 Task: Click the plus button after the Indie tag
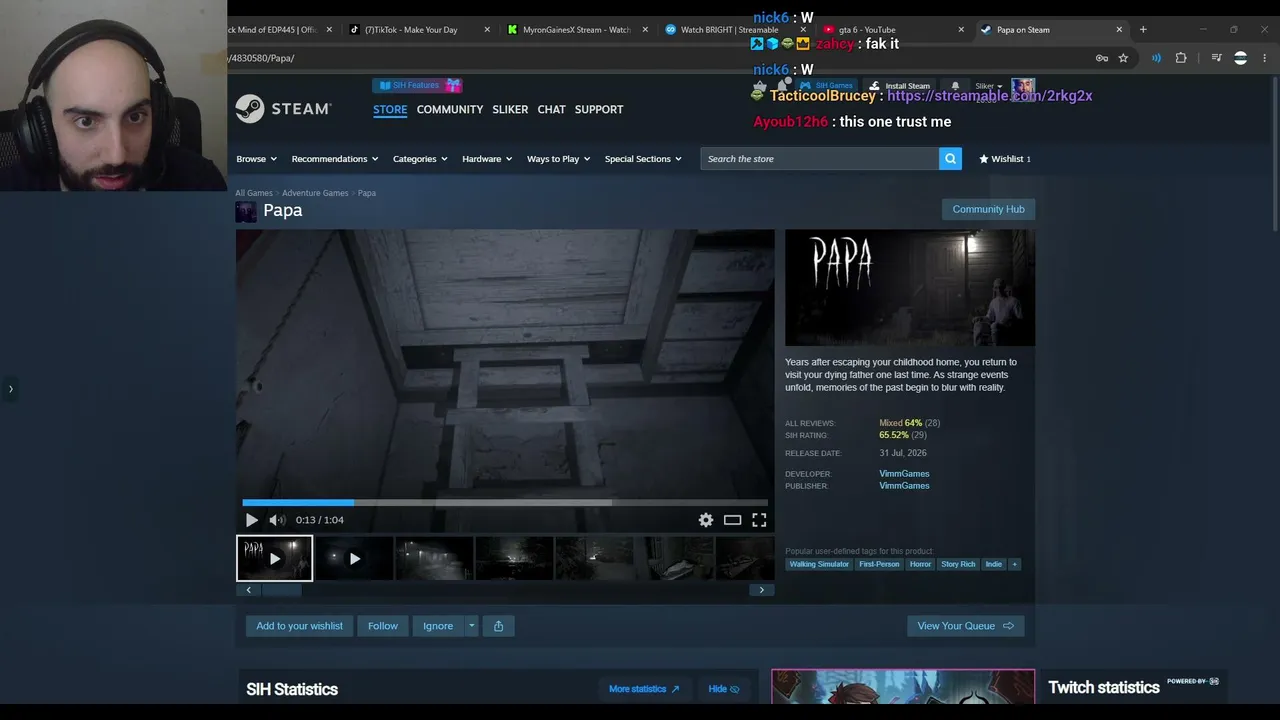point(1014,564)
